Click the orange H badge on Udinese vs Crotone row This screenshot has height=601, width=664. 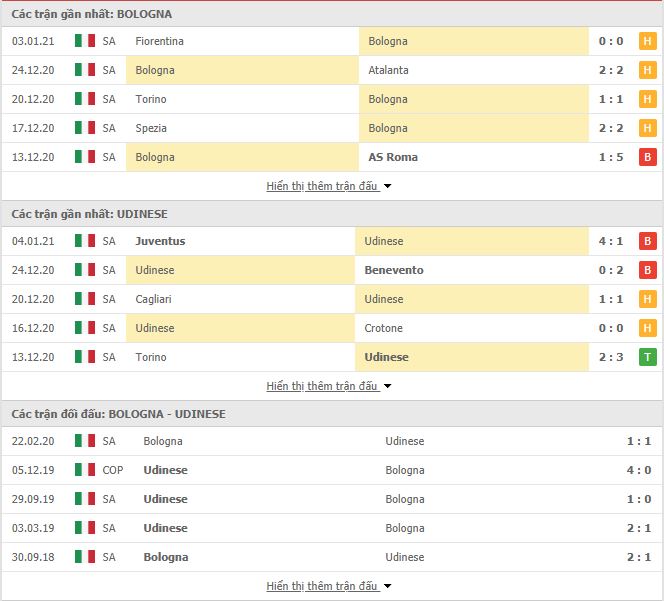647,328
